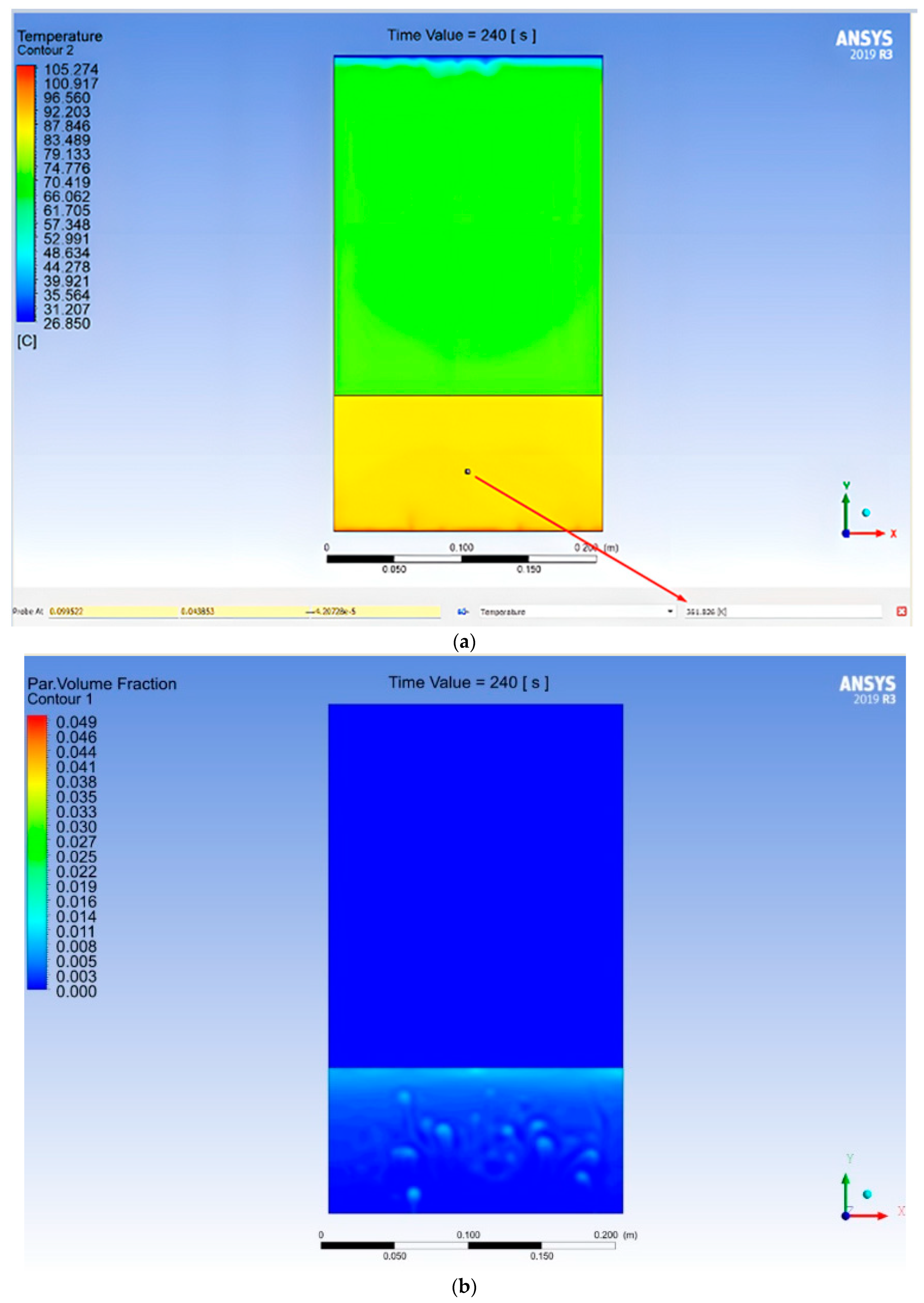The height and width of the screenshot is (1303, 924).
Task: Click the ANSYS 2019 R3 logo in temperature view
Action: [864, 45]
